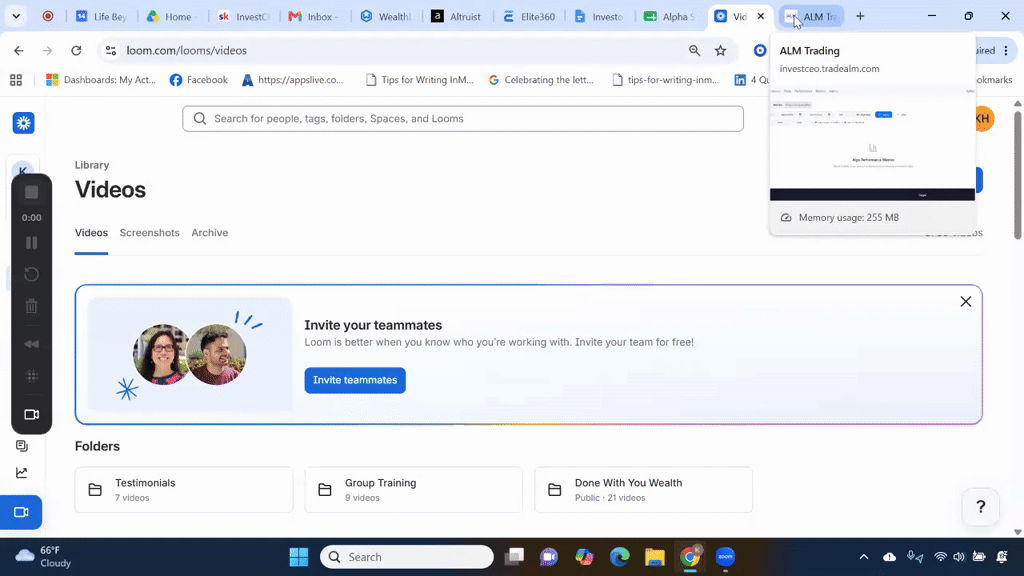Reload the page with refresh icon

[x=76, y=50]
